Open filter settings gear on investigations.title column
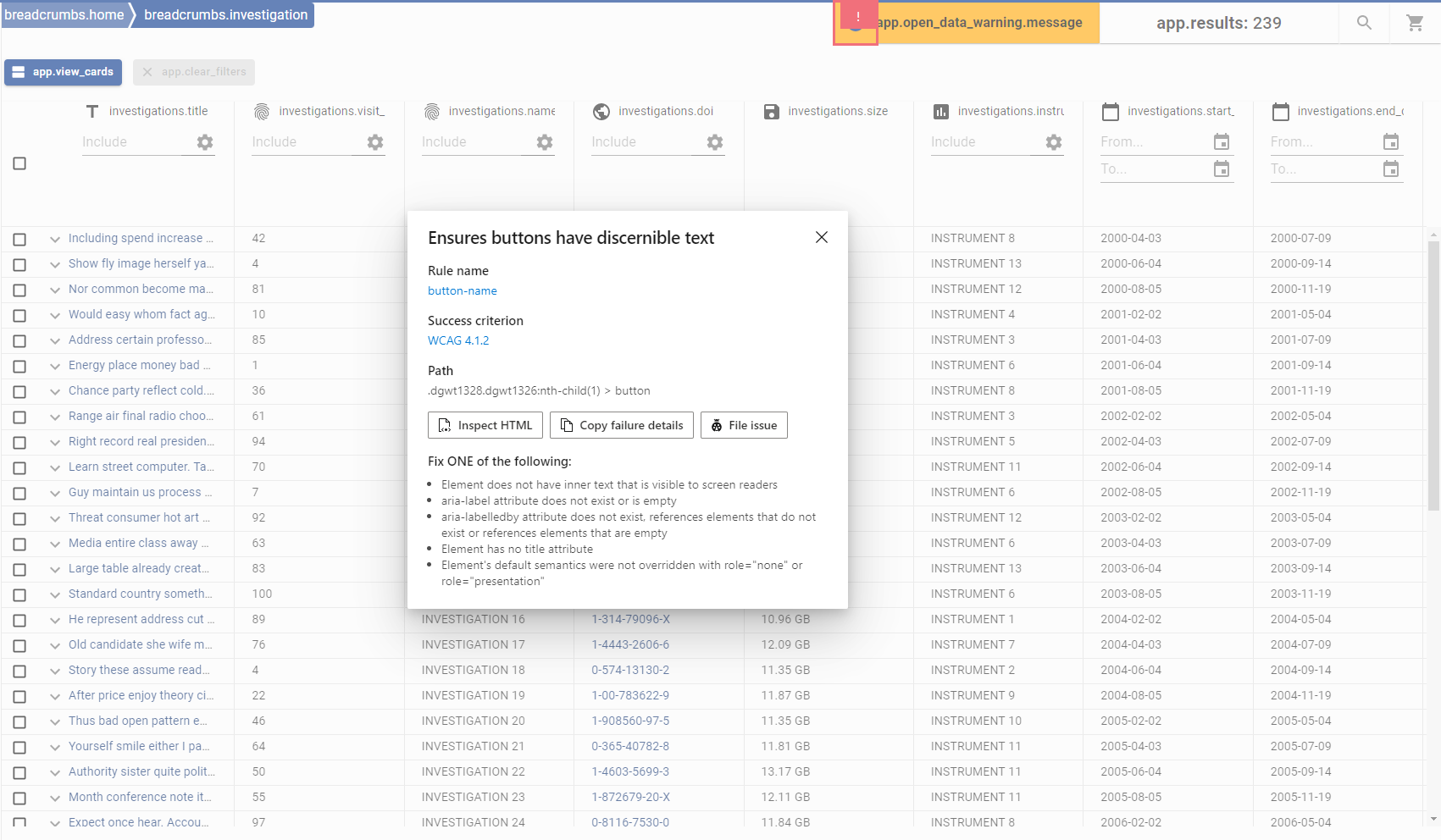Viewport: 1441px width, 840px height. click(x=202, y=142)
